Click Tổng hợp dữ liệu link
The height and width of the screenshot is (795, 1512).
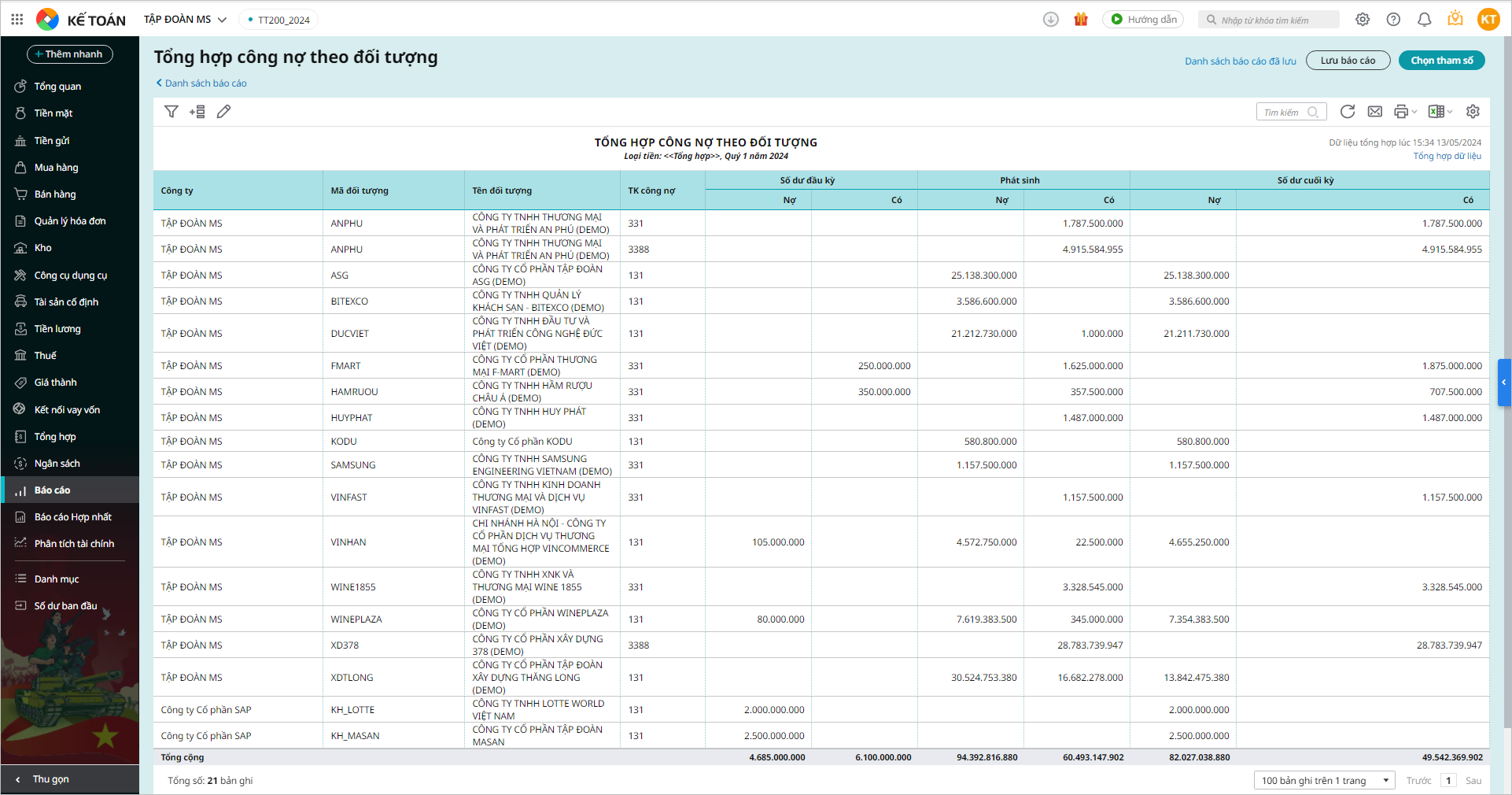[x=1447, y=156]
